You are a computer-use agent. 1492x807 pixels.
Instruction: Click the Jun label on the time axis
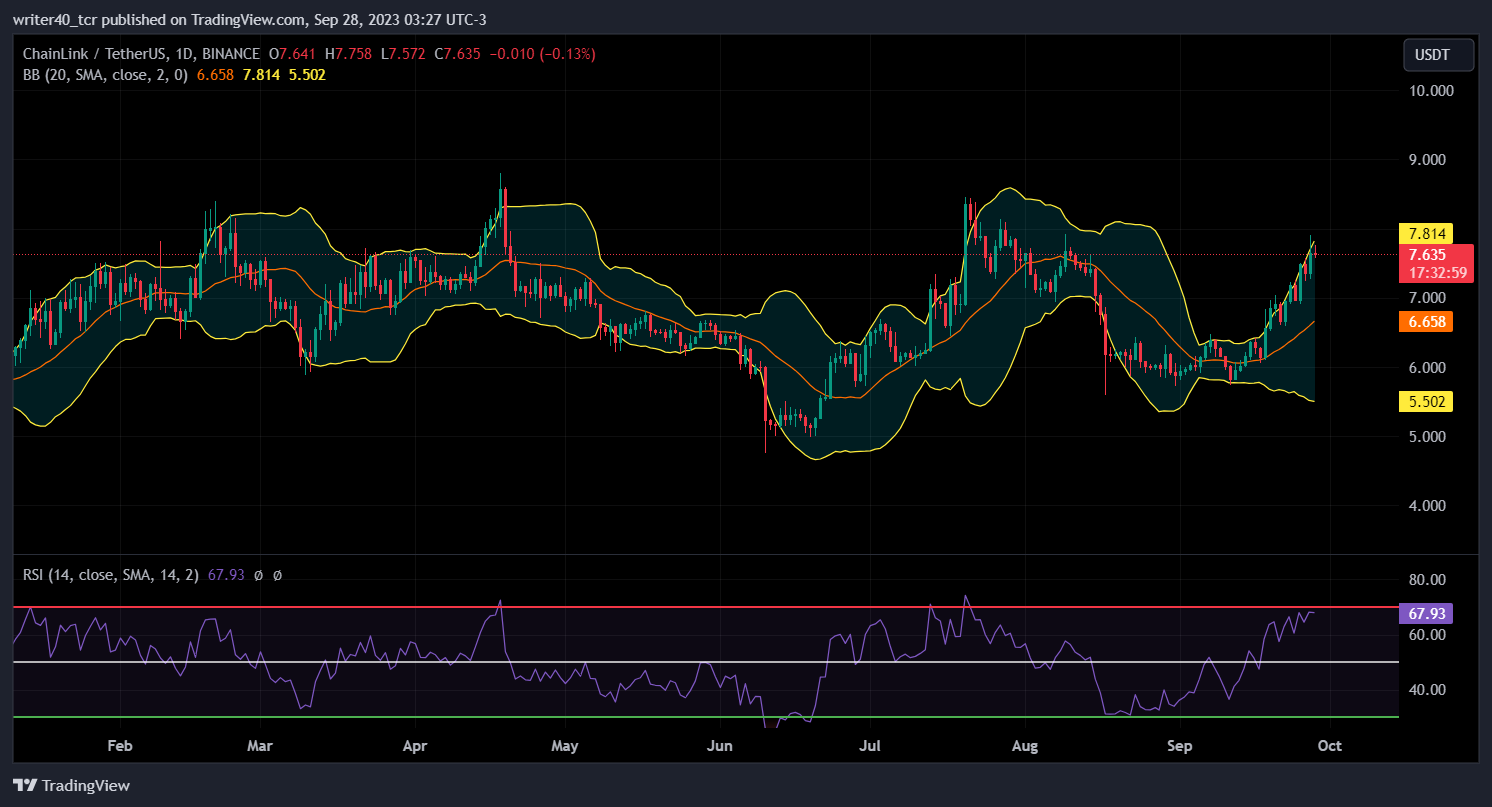[719, 746]
